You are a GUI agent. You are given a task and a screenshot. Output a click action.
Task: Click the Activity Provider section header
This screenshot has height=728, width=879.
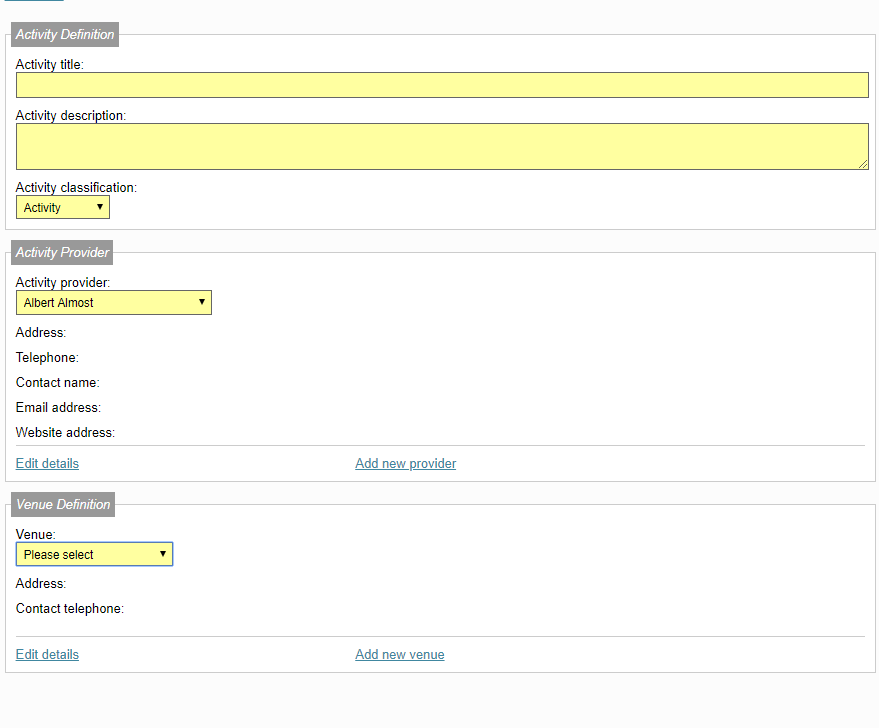click(62, 252)
